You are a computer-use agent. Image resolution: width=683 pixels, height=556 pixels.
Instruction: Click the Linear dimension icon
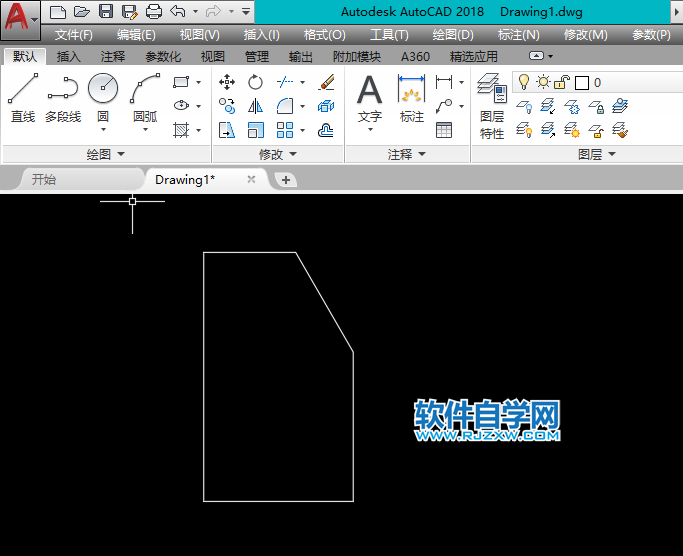tap(444, 82)
